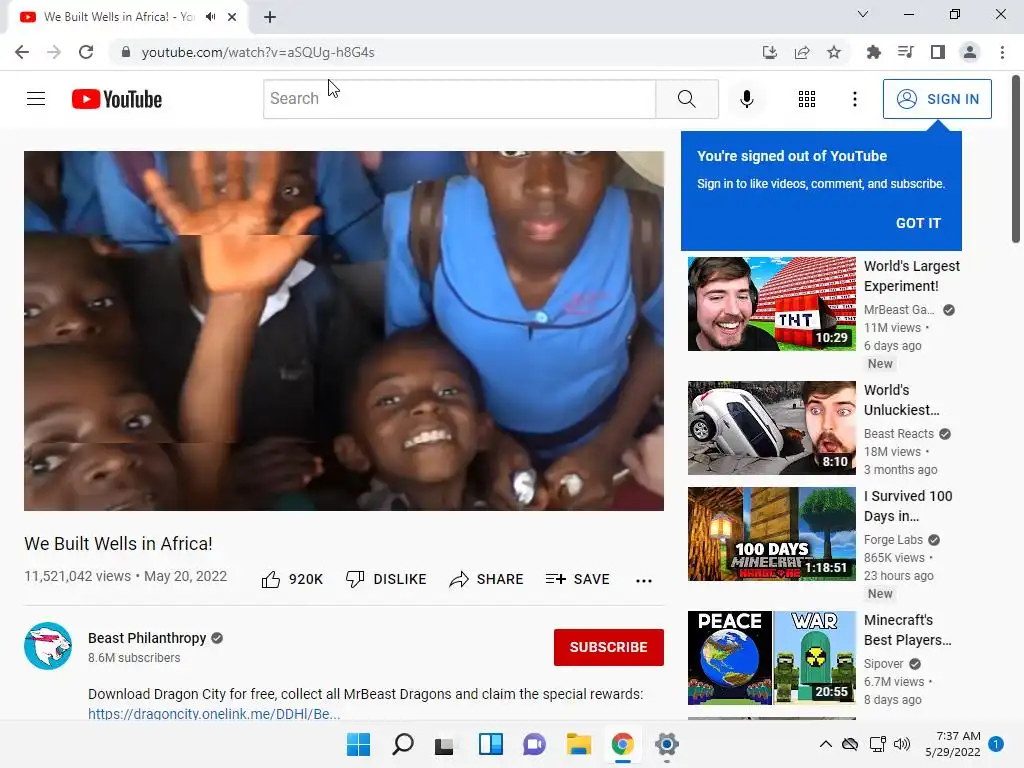Dismiss tooltip with GOT IT

[918, 223]
